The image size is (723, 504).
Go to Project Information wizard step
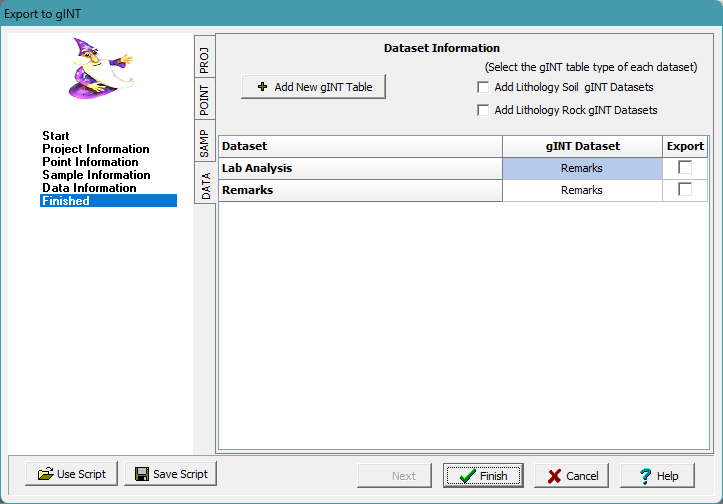pos(95,149)
